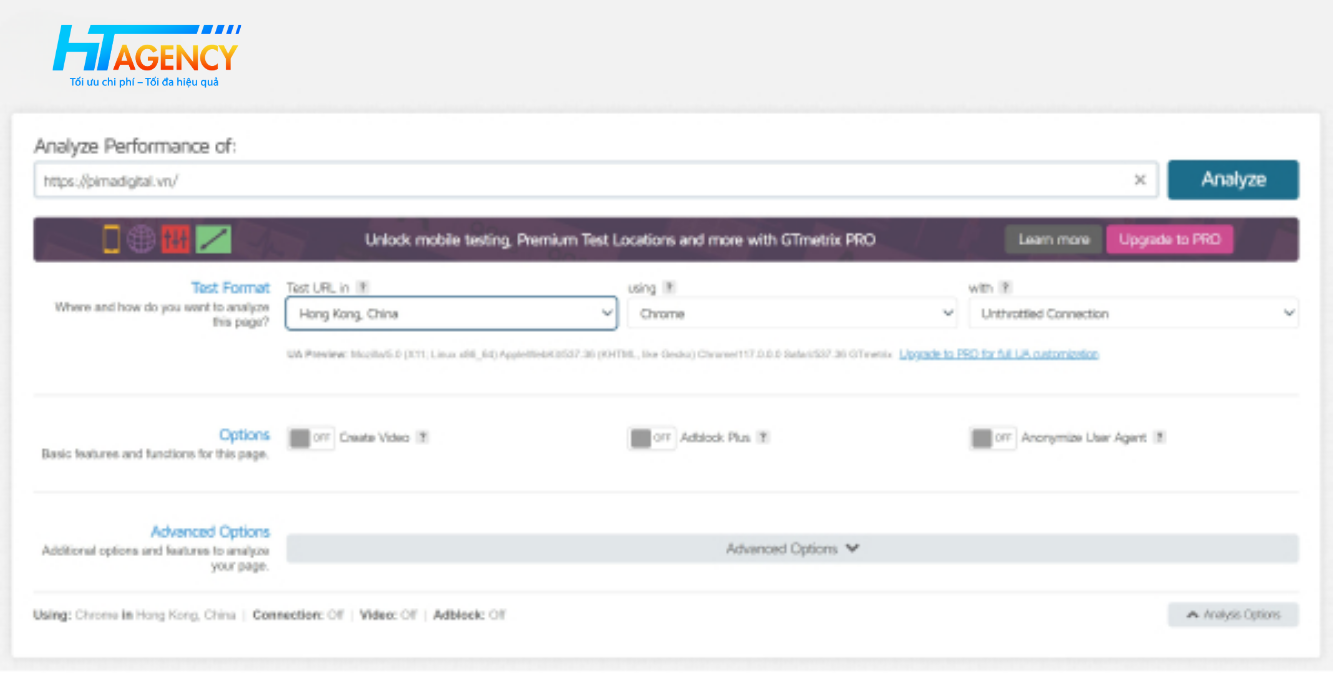The height and width of the screenshot is (673, 1333).
Task: Click the Options heading
Action: [245, 435]
